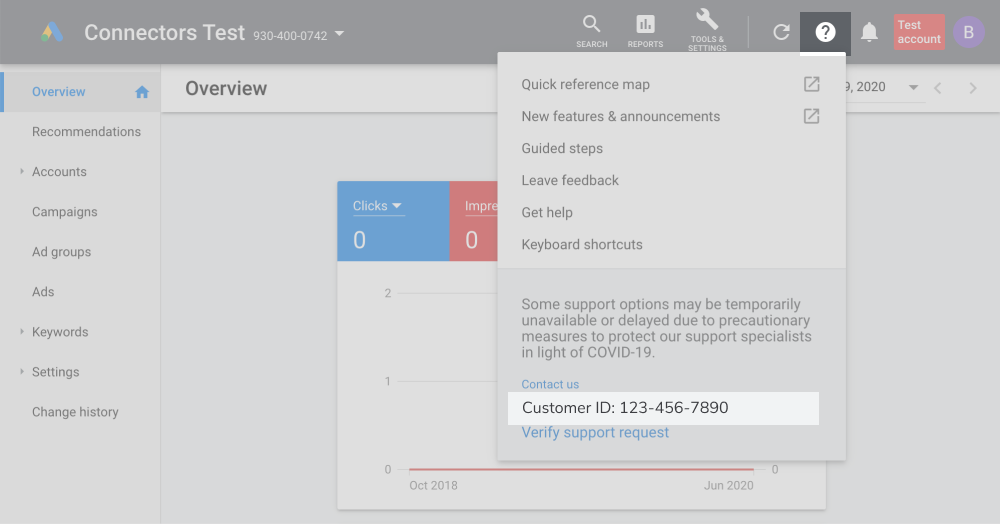Image resolution: width=1000 pixels, height=524 pixels.
Task: Go to Campaigns in the sidebar
Action: pos(65,212)
